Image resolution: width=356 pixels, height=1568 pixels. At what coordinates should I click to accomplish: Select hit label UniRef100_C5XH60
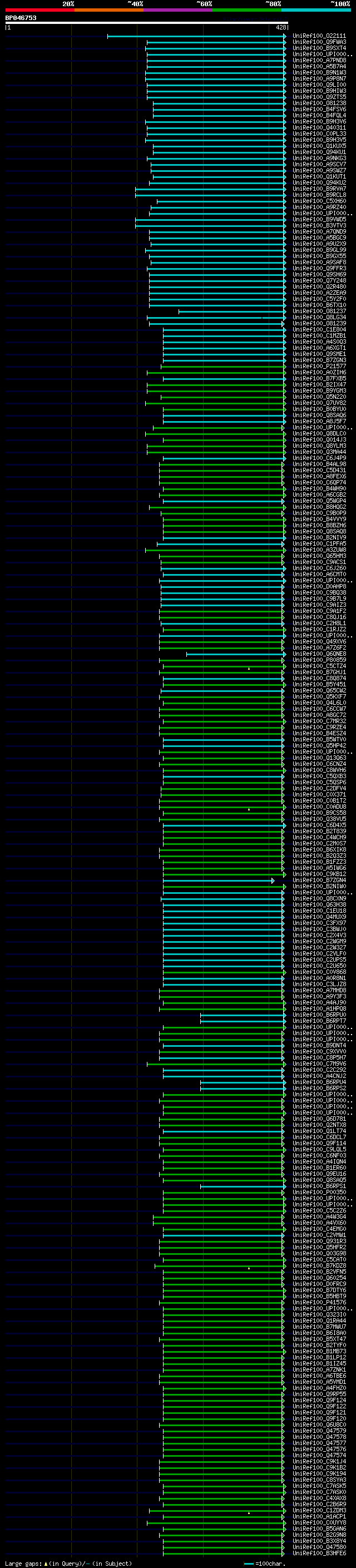(319, 201)
